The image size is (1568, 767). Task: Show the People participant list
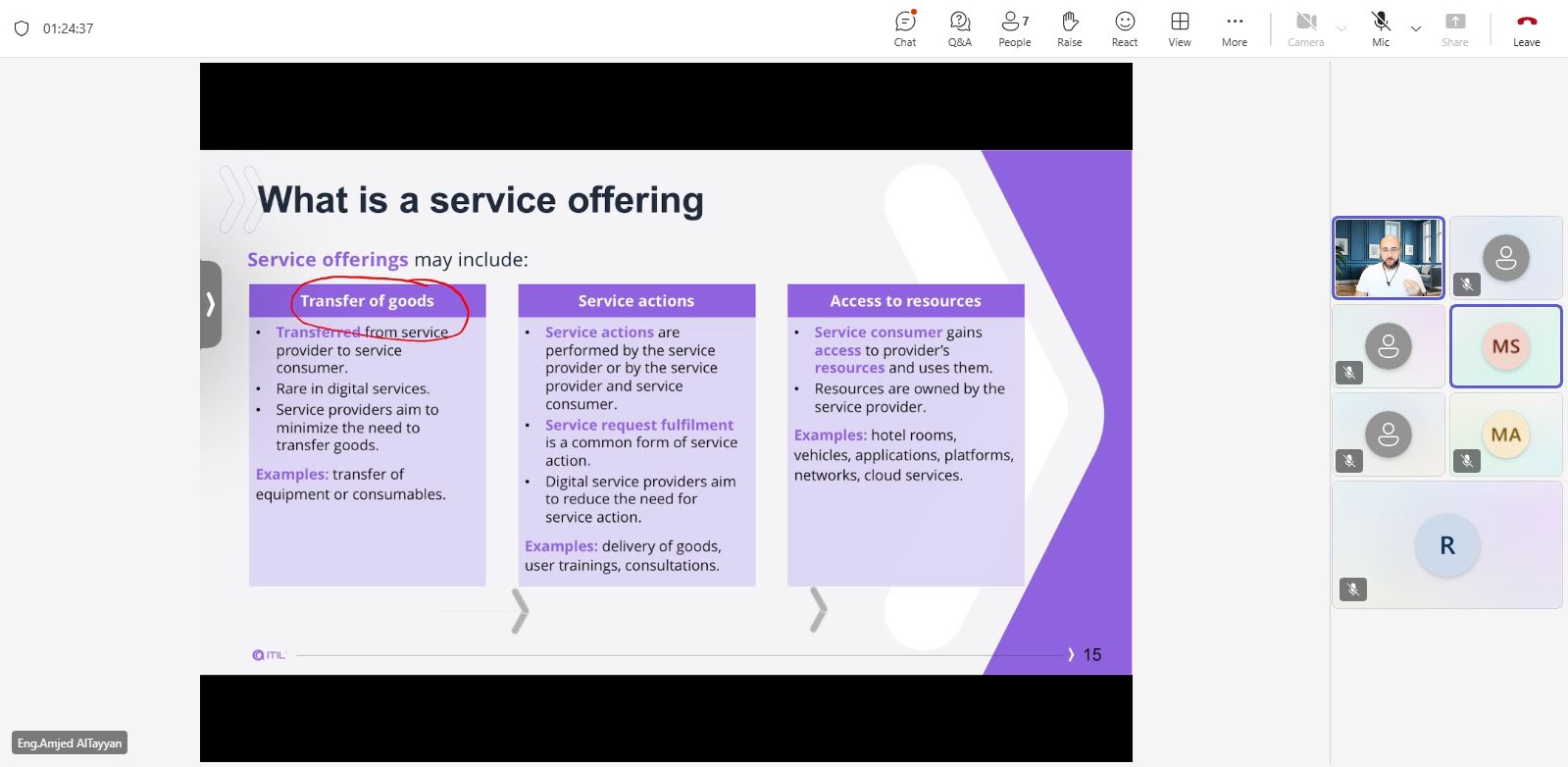tap(1015, 28)
